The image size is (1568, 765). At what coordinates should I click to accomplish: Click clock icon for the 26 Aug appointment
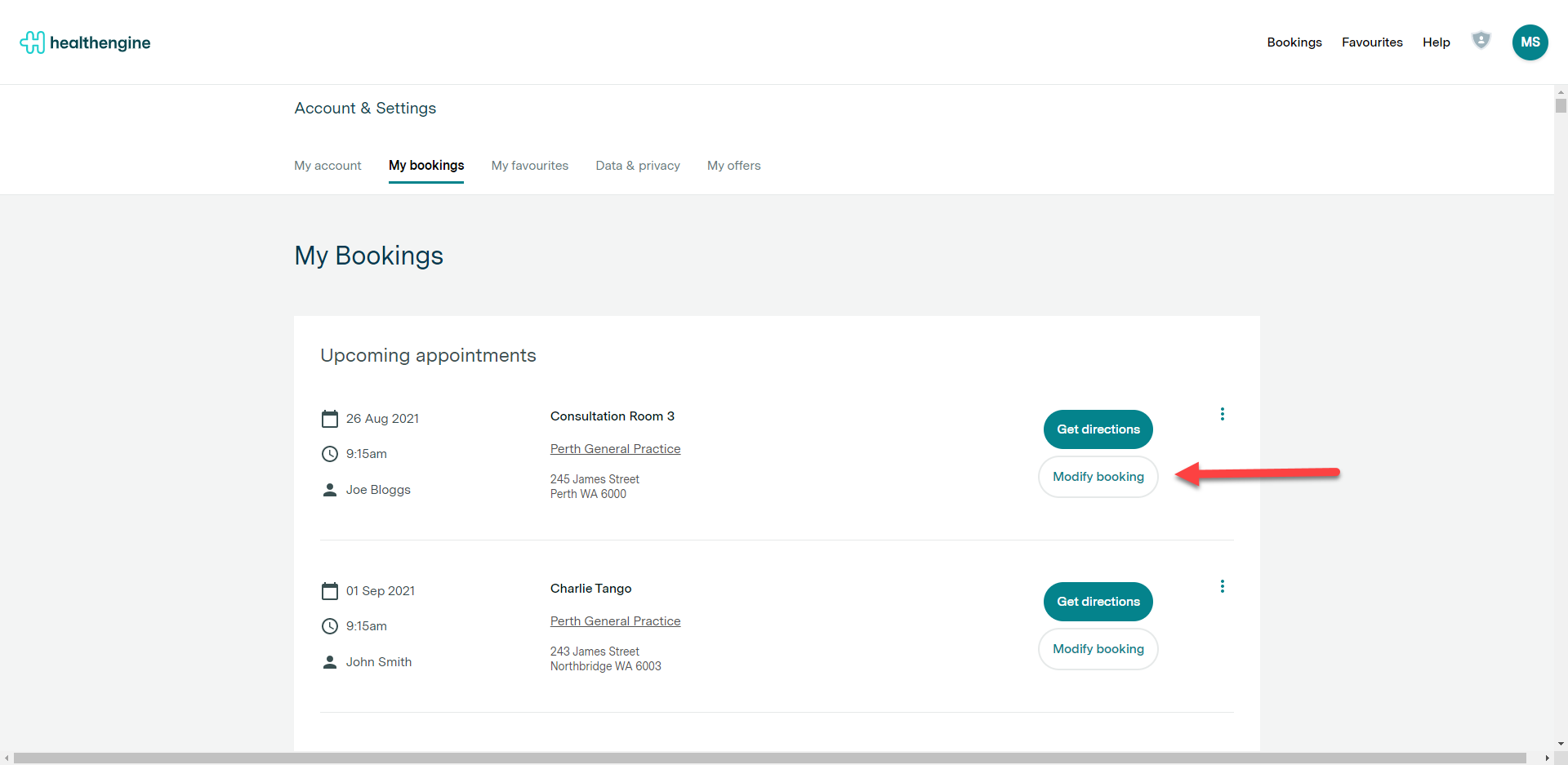[330, 454]
